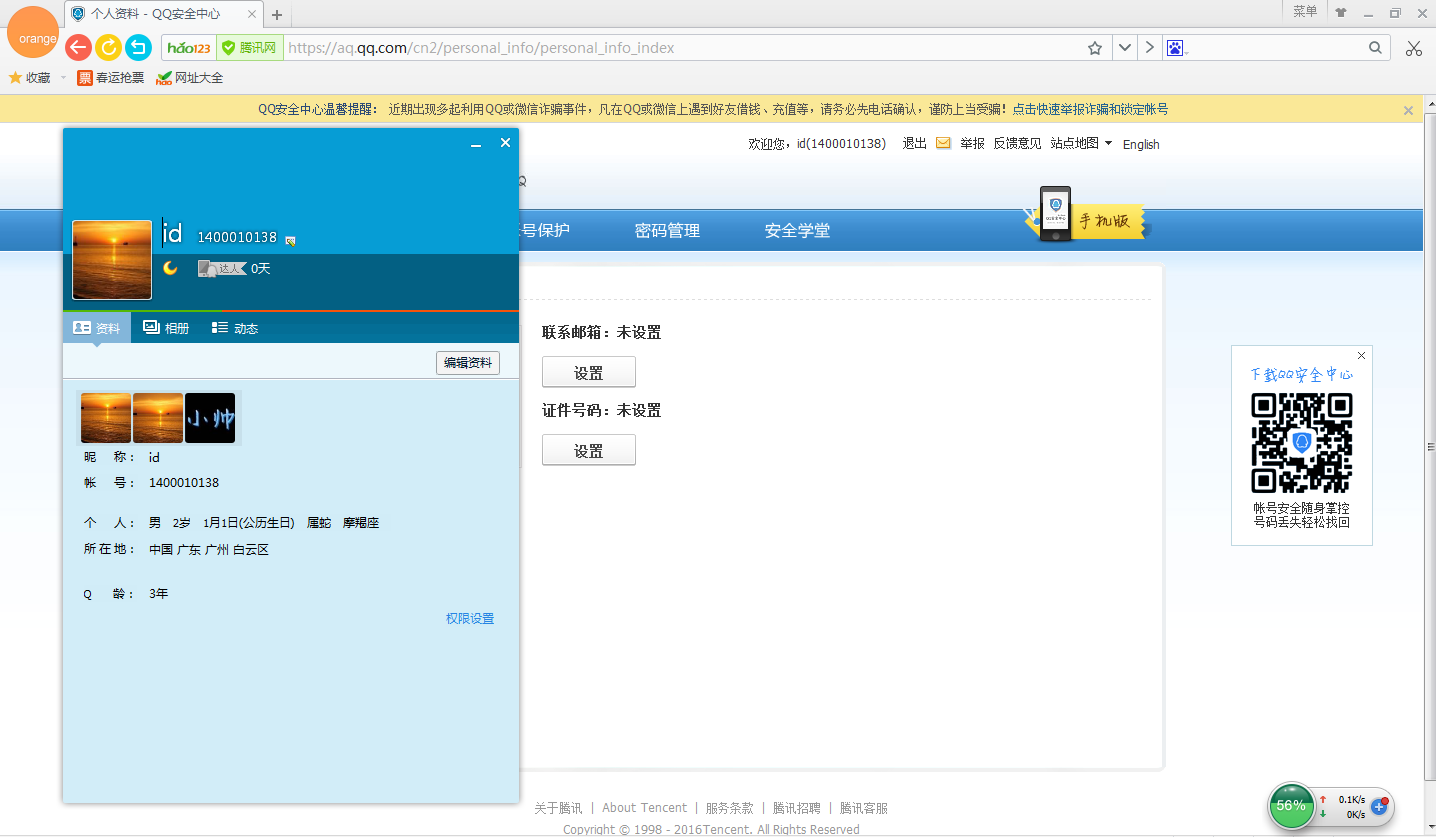Close the QQ profile card window

505,143
